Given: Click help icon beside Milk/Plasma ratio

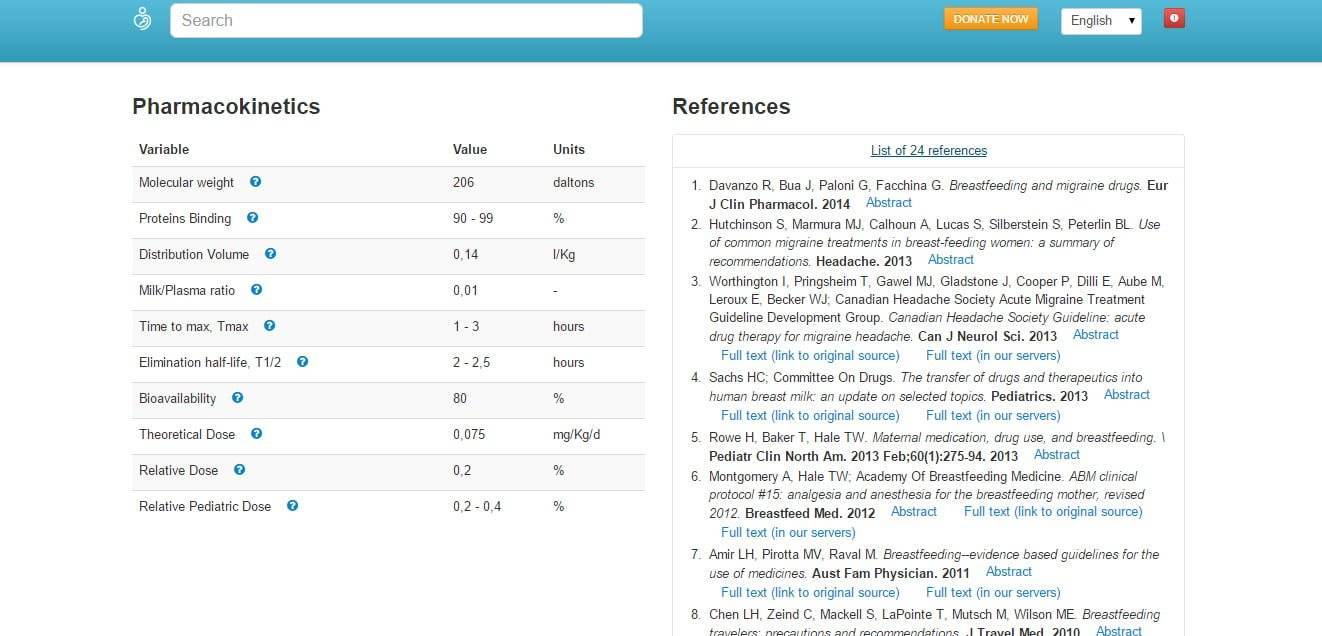Looking at the screenshot, I should tap(257, 290).
